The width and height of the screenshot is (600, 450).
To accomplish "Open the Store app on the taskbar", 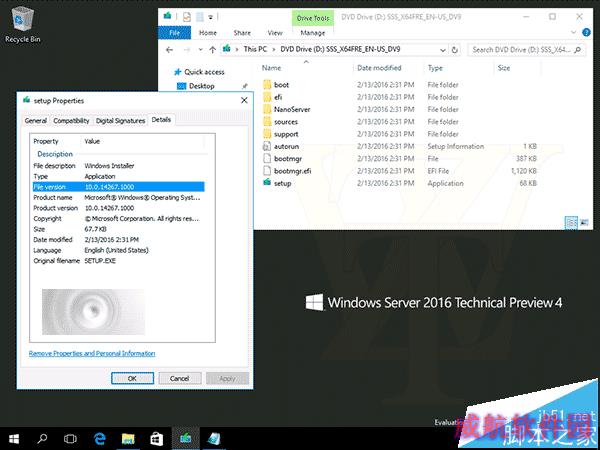I will point(157,439).
